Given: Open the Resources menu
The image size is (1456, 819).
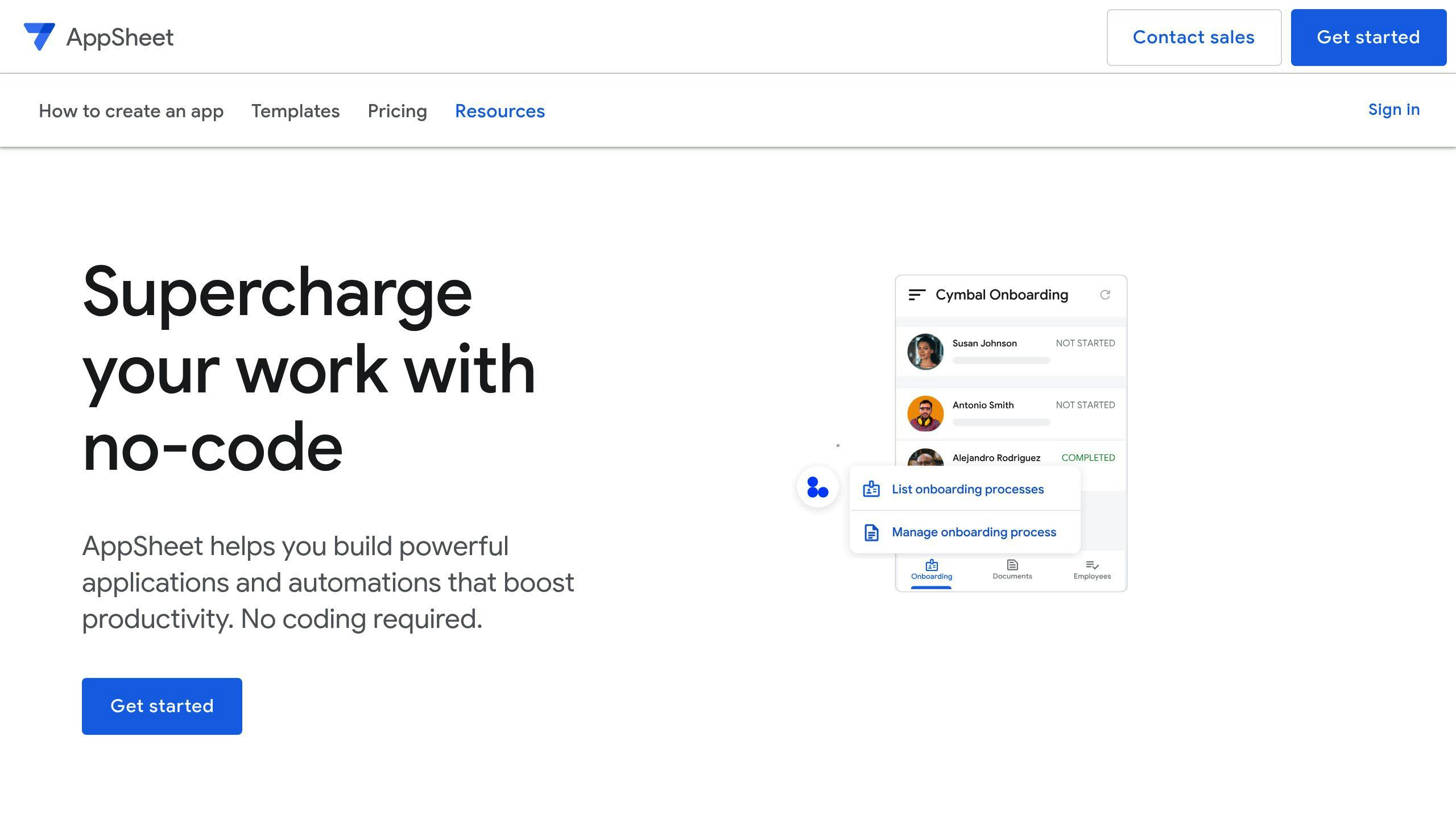Looking at the screenshot, I should 499,111.
